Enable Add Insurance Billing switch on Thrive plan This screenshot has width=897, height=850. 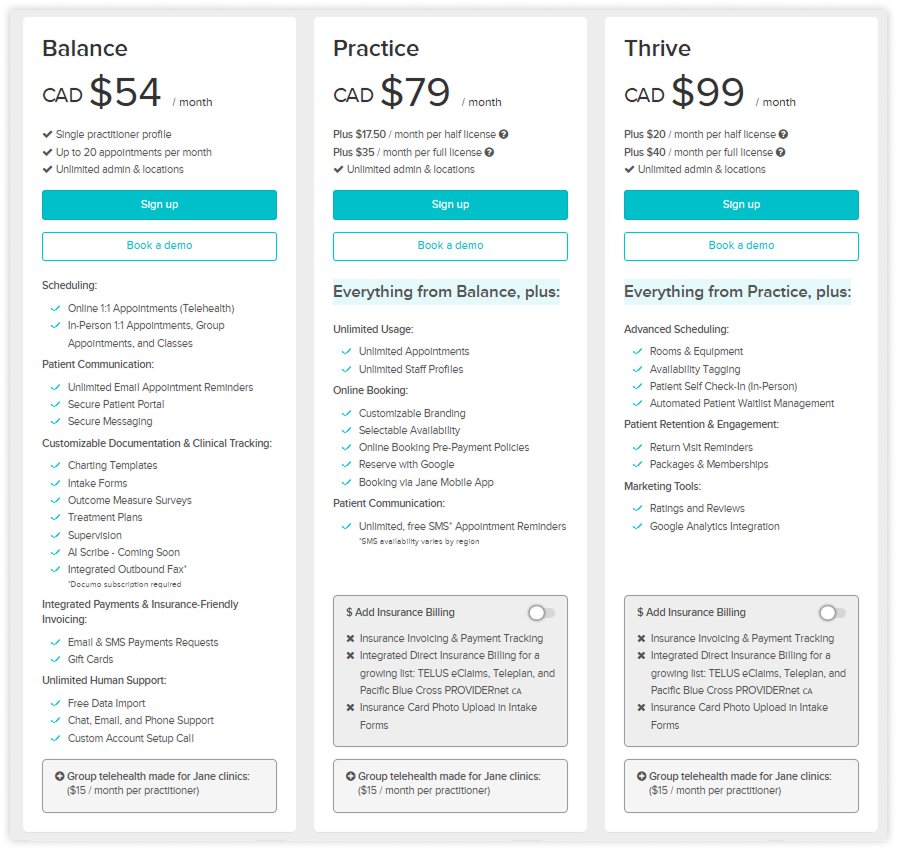pyautogui.click(x=832, y=612)
